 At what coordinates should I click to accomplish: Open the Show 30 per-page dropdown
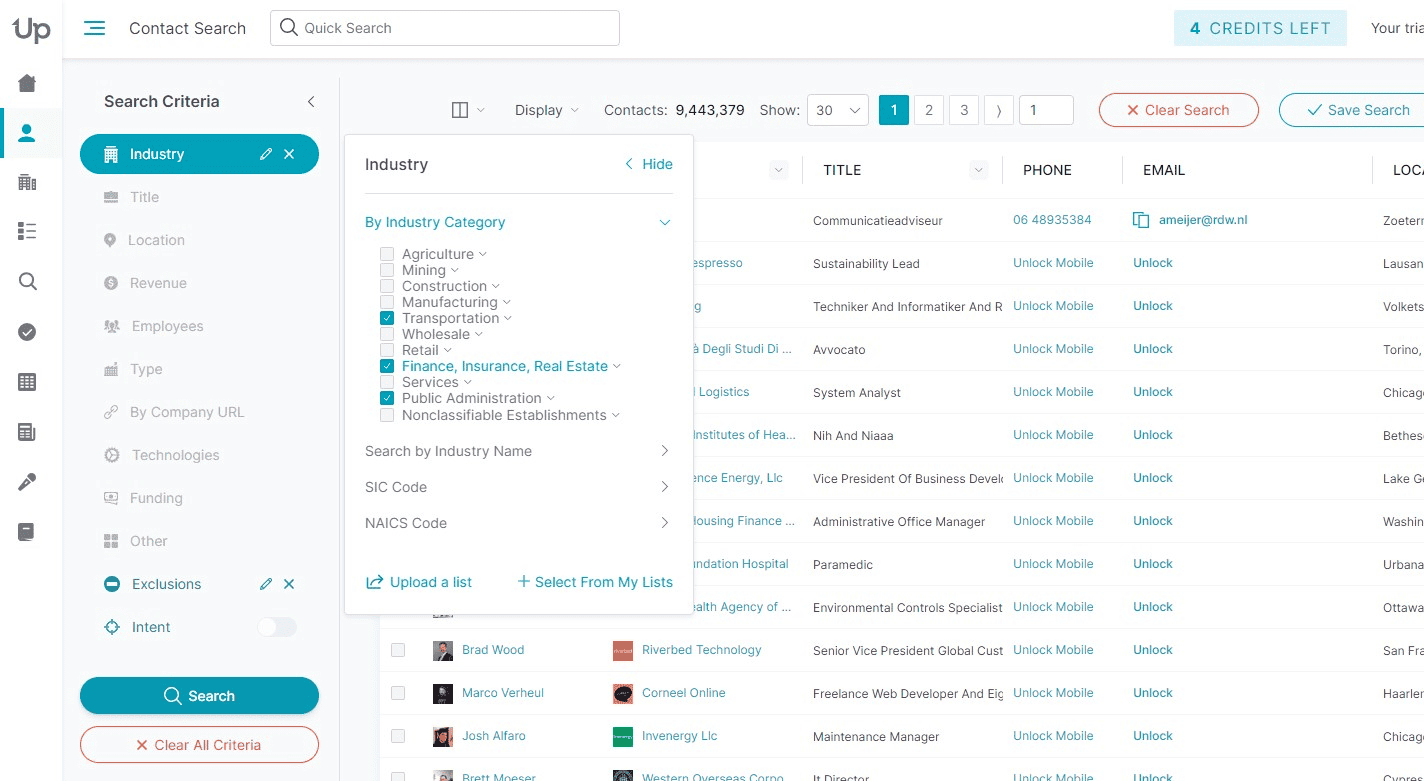point(838,110)
